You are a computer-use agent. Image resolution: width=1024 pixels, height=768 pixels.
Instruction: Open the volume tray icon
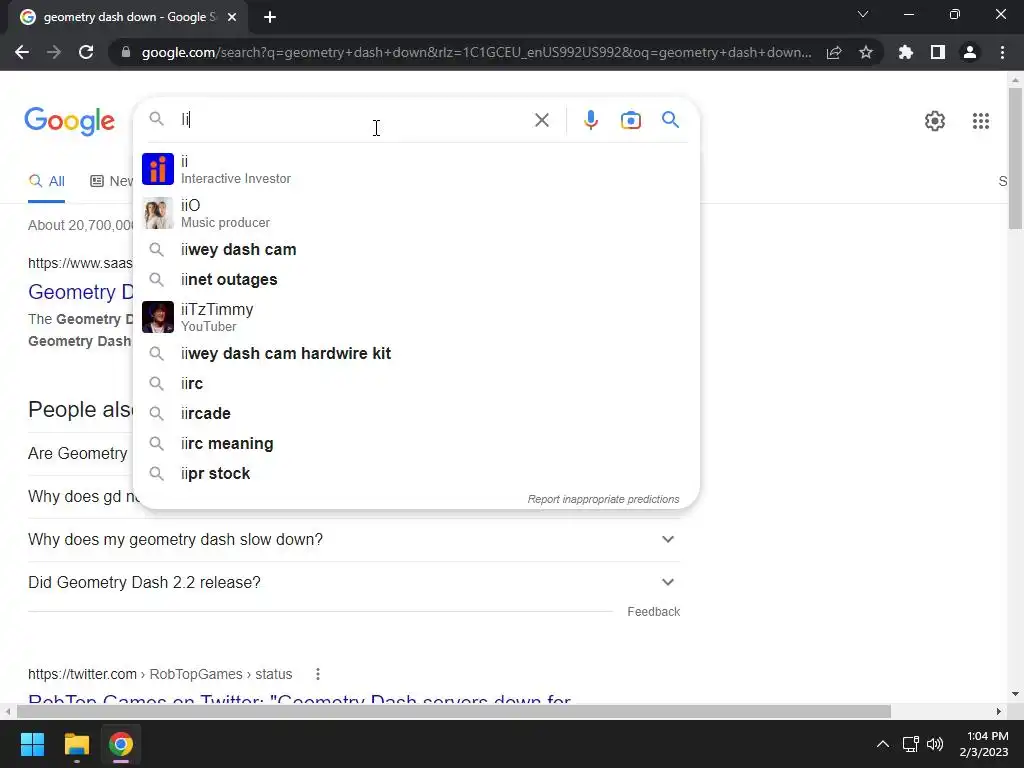935,744
